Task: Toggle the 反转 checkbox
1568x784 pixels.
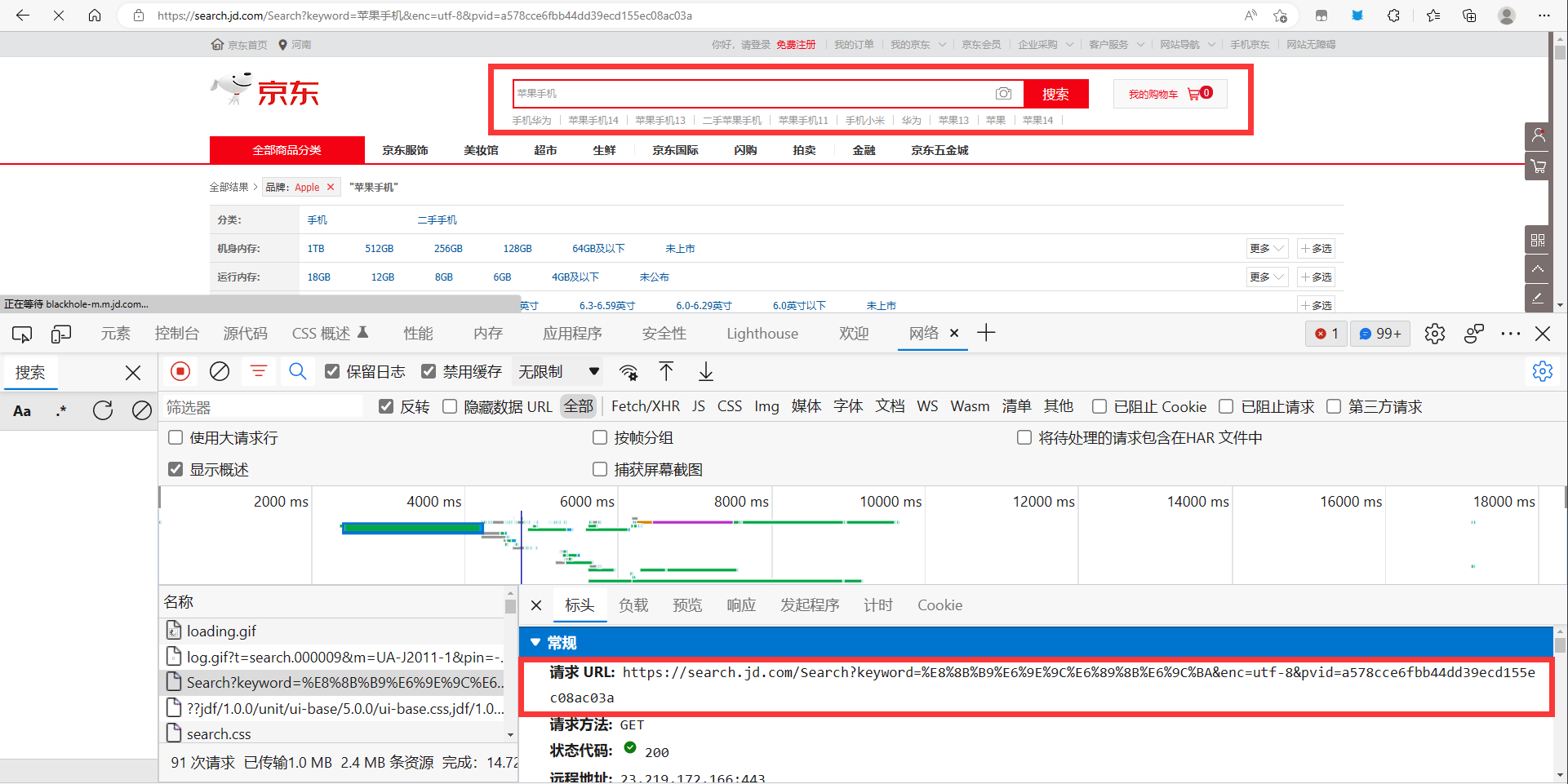Action: pos(386,406)
